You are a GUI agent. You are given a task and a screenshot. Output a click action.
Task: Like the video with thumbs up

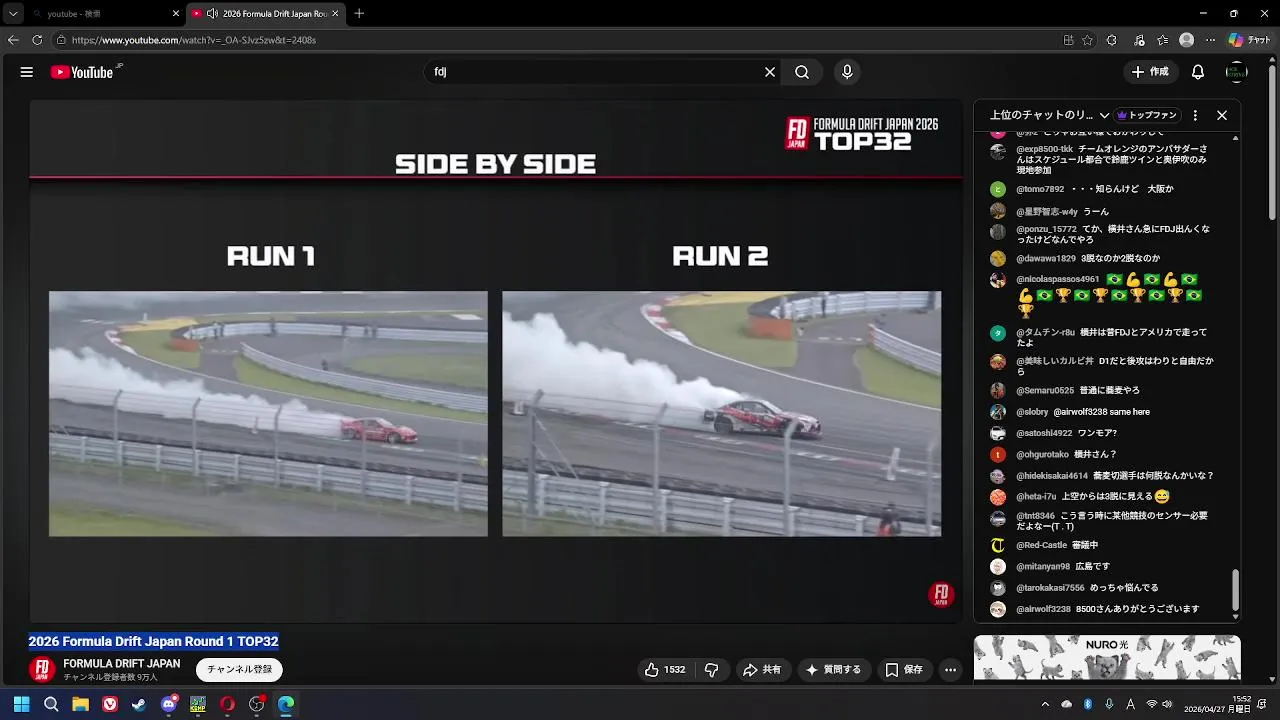664,670
